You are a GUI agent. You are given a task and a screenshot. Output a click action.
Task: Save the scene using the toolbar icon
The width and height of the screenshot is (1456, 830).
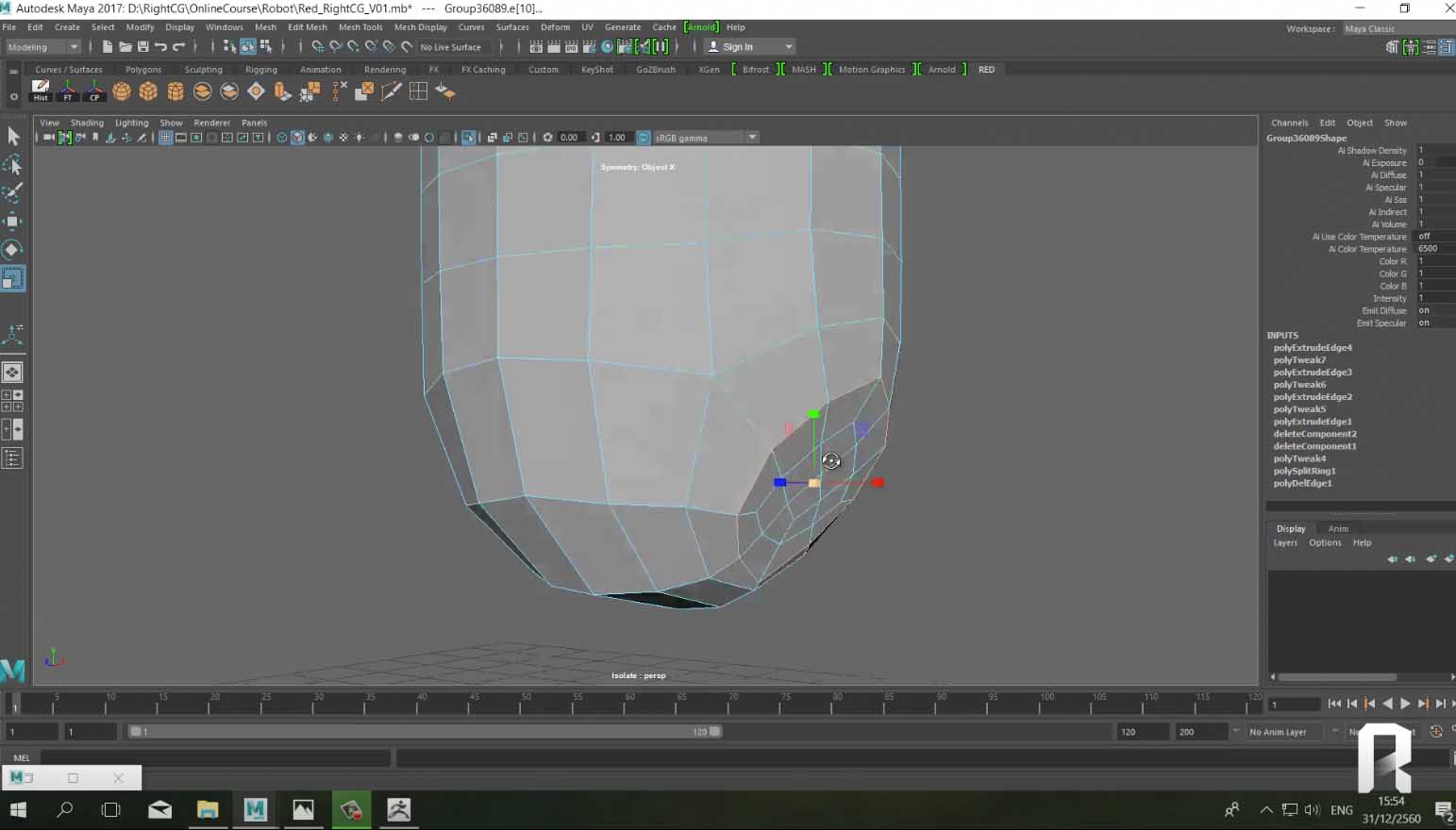point(143,47)
